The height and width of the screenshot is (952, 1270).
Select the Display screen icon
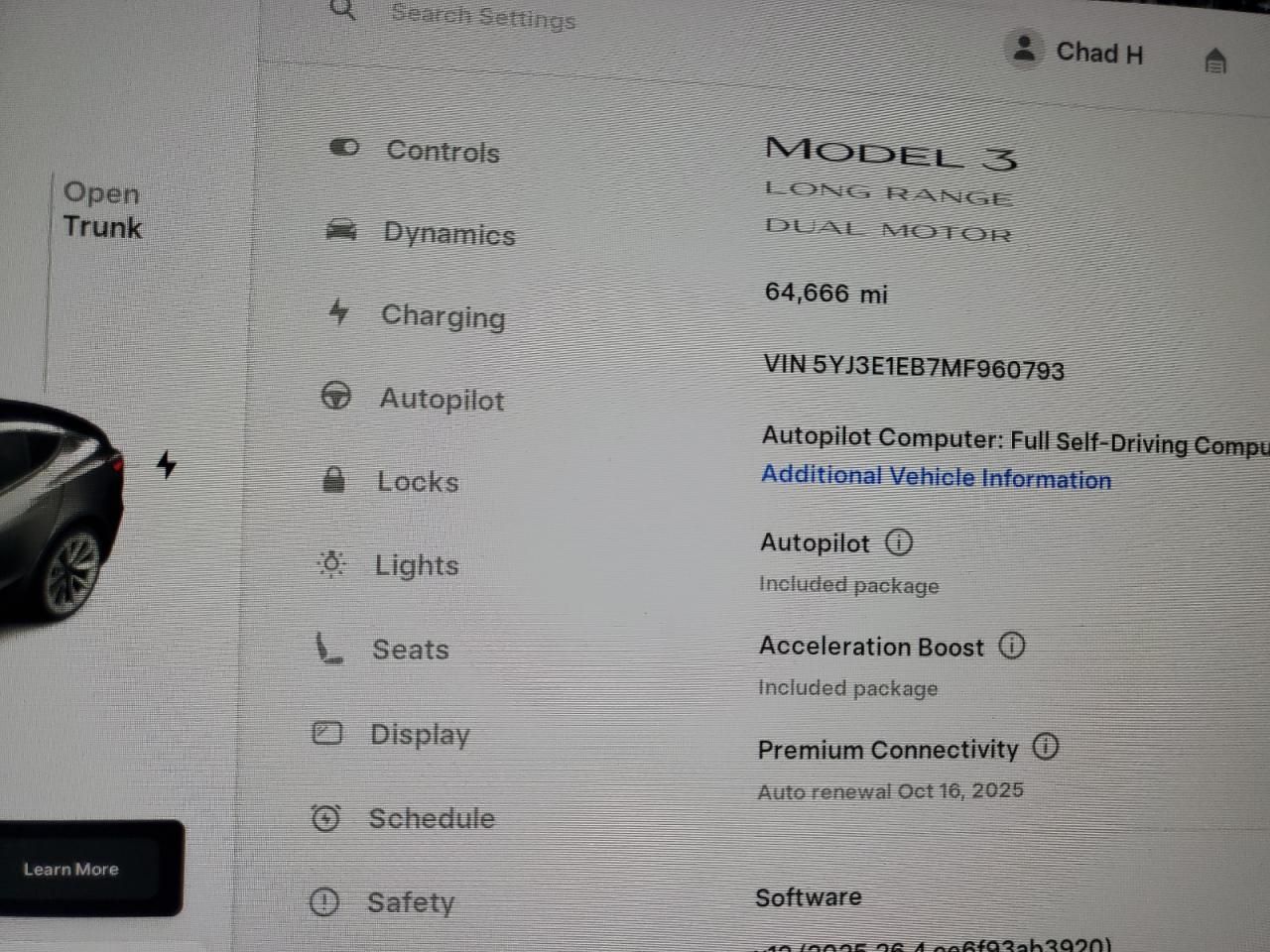coord(327,733)
